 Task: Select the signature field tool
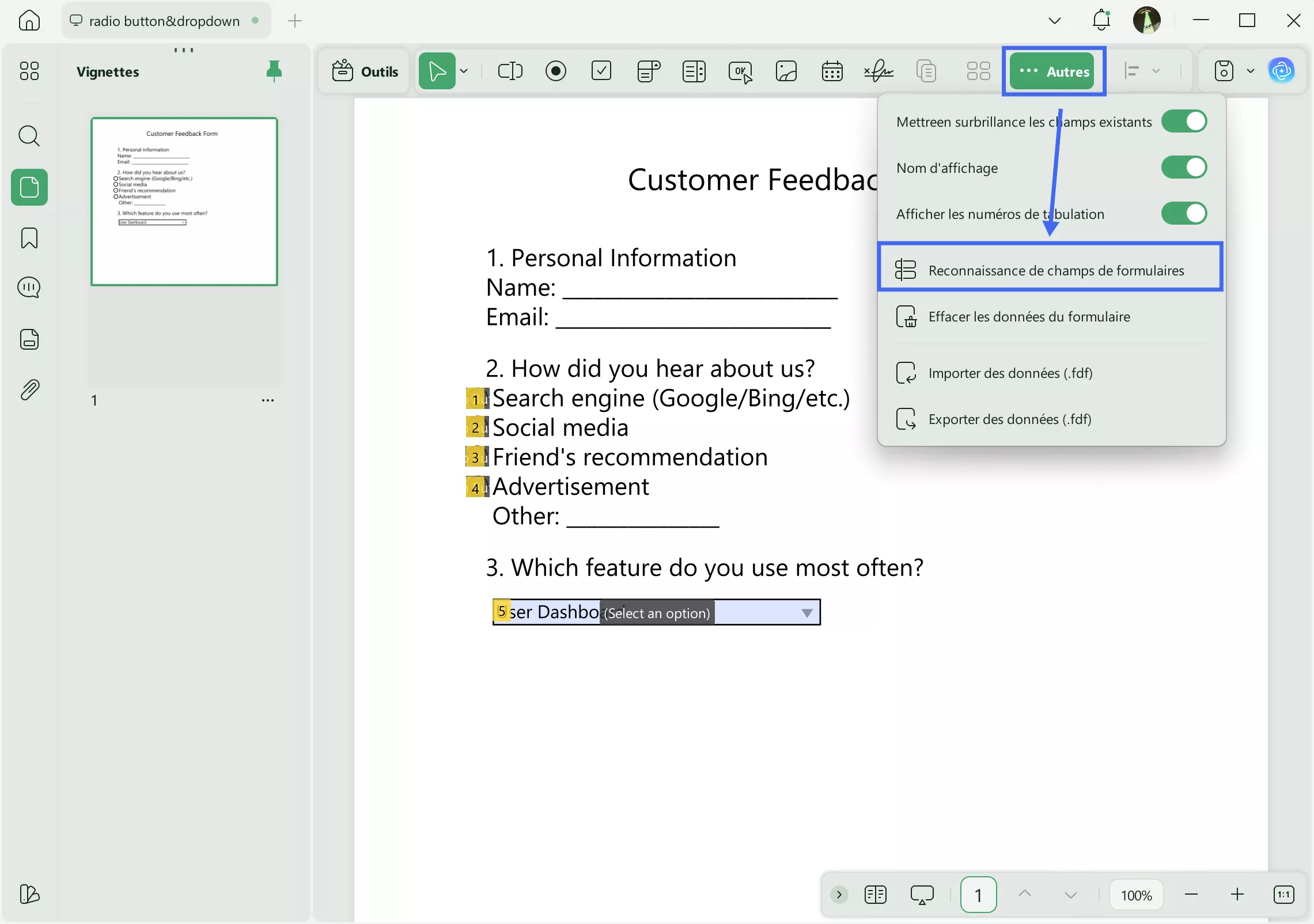[x=878, y=71]
